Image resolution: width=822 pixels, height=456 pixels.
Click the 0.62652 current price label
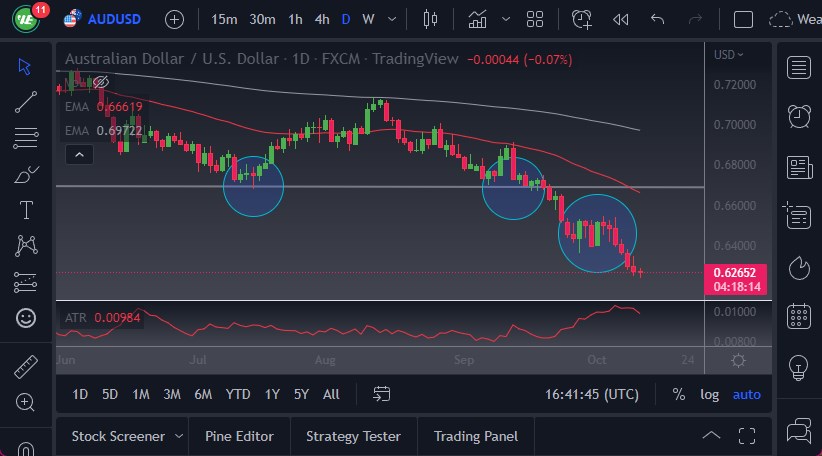pos(735,273)
